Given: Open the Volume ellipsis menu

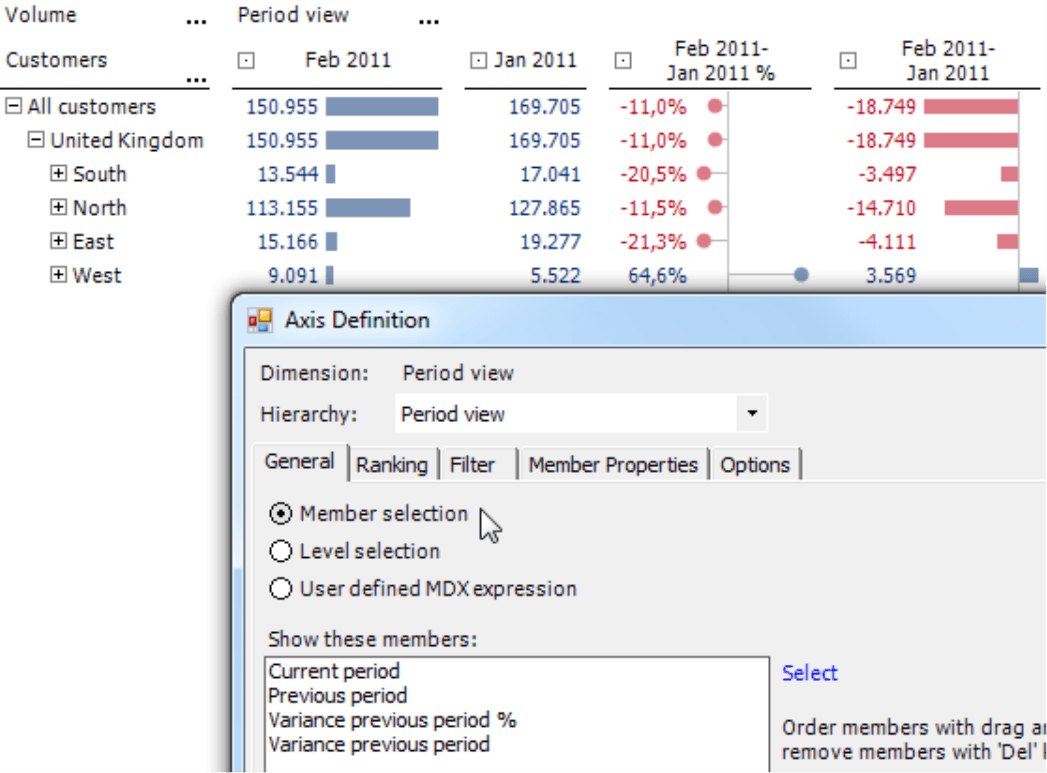Looking at the screenshot, I should (196, 22).
